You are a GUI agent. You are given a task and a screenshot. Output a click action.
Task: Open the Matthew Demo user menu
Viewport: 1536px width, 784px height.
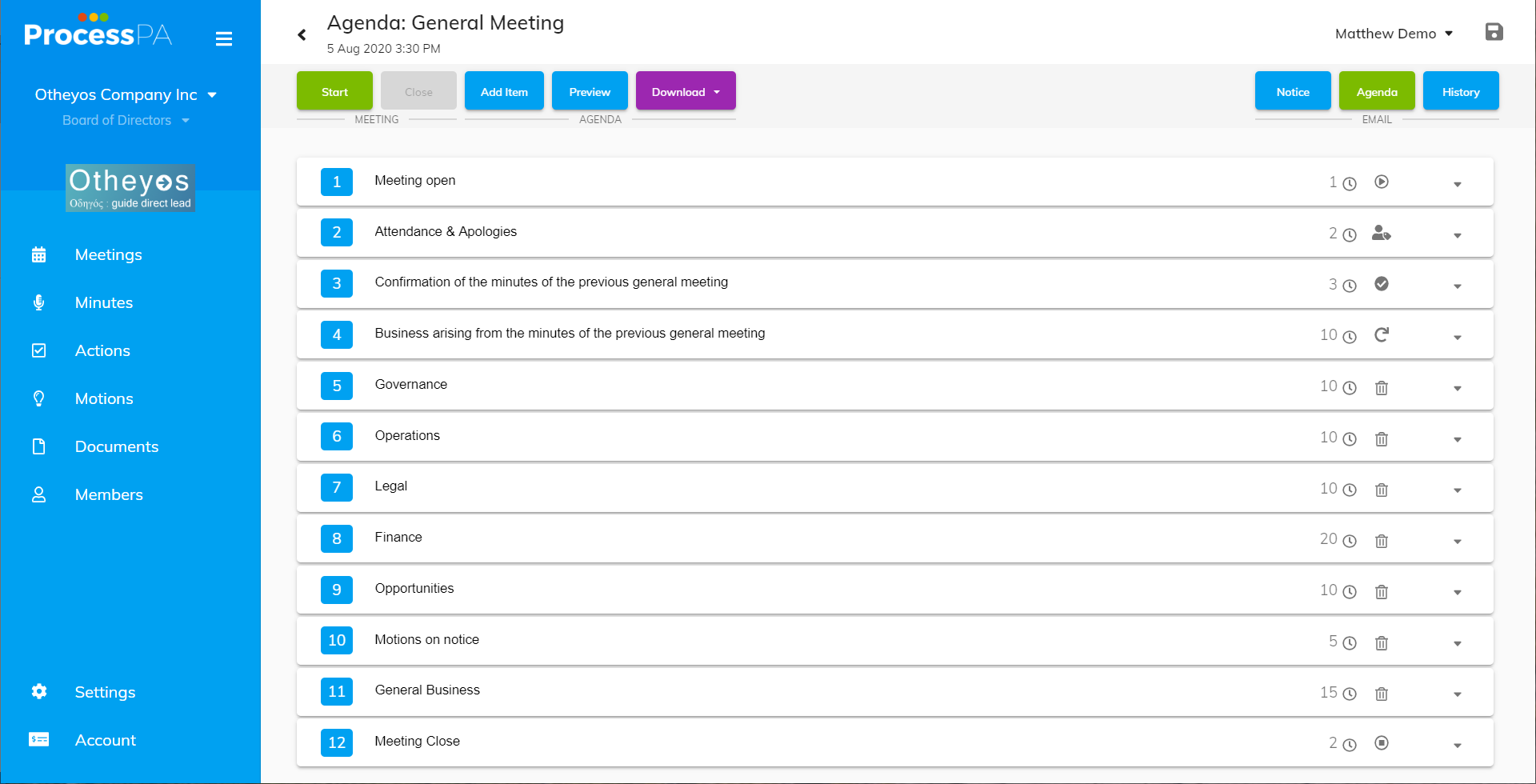1393,34
